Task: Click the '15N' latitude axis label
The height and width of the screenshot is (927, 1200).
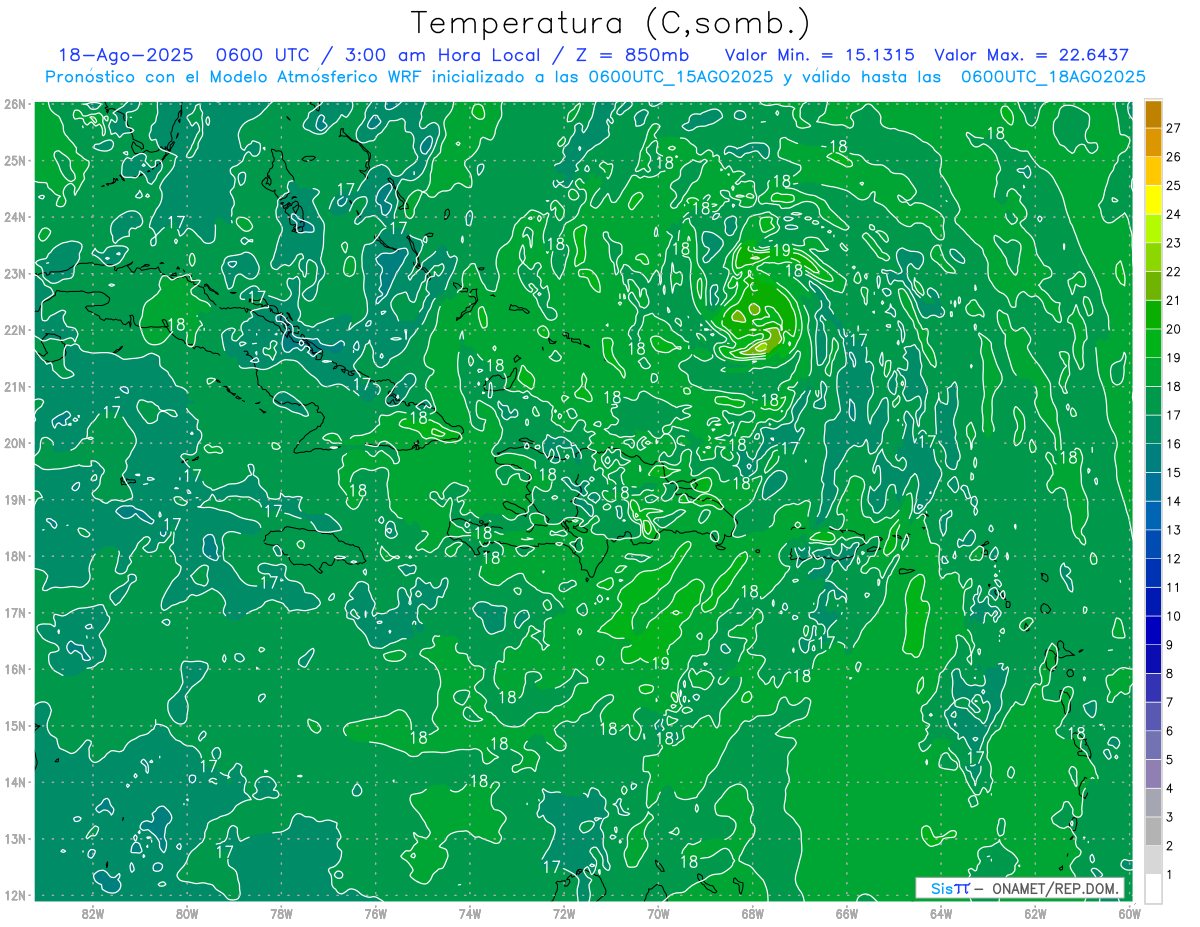Action: point(15,726)
